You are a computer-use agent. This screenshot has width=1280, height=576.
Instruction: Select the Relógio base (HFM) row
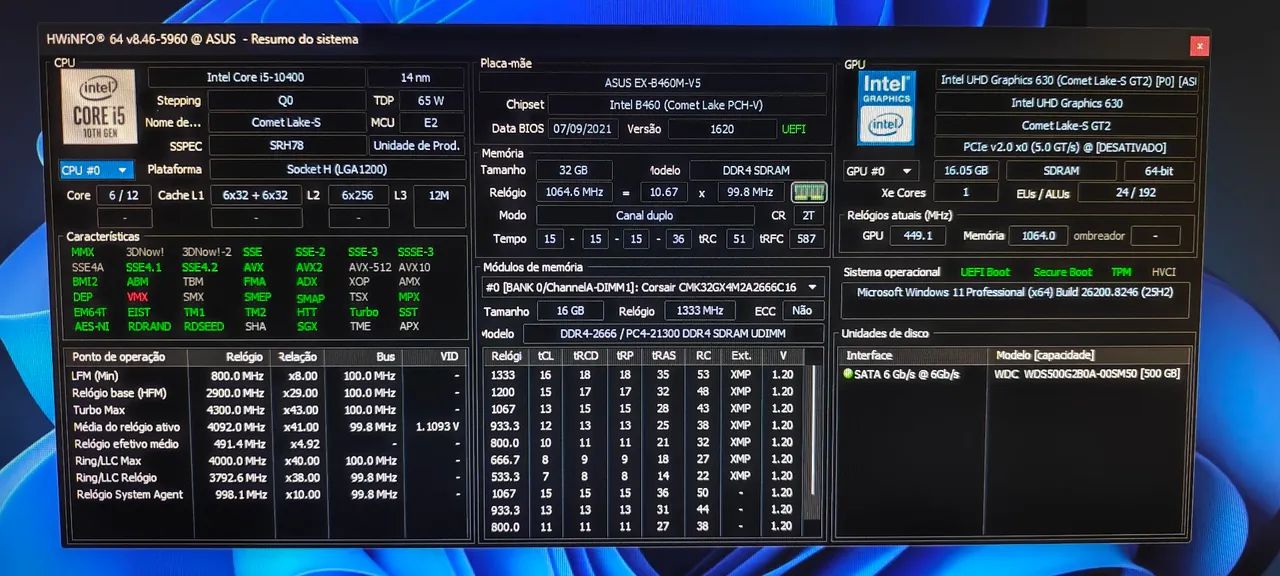(x=267, y=392)
